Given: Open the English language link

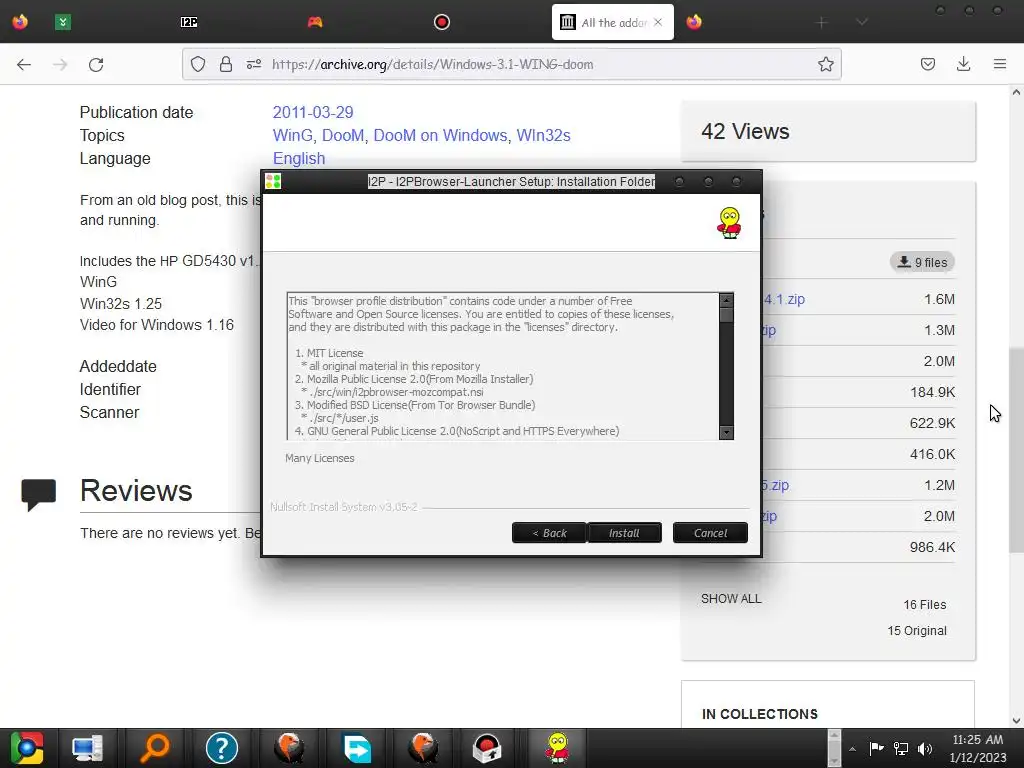Looking at the screenshot, I should coord(299,159).
